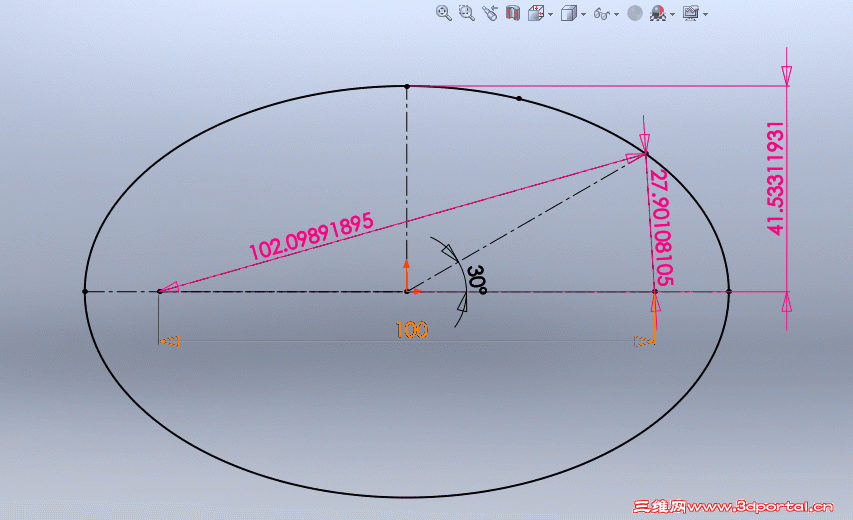853x520 pixels.
Task: Click the grayed Edit Appearance sphere icon
Action: [x=635, y=13]
